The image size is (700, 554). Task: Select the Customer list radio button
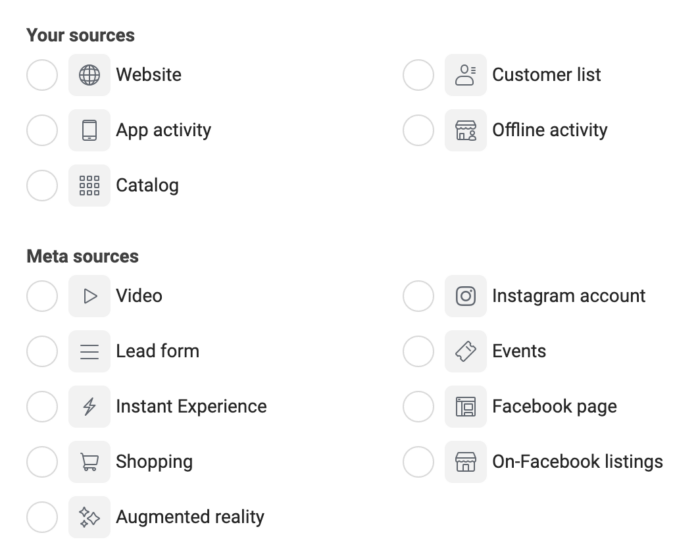[418, 75]
